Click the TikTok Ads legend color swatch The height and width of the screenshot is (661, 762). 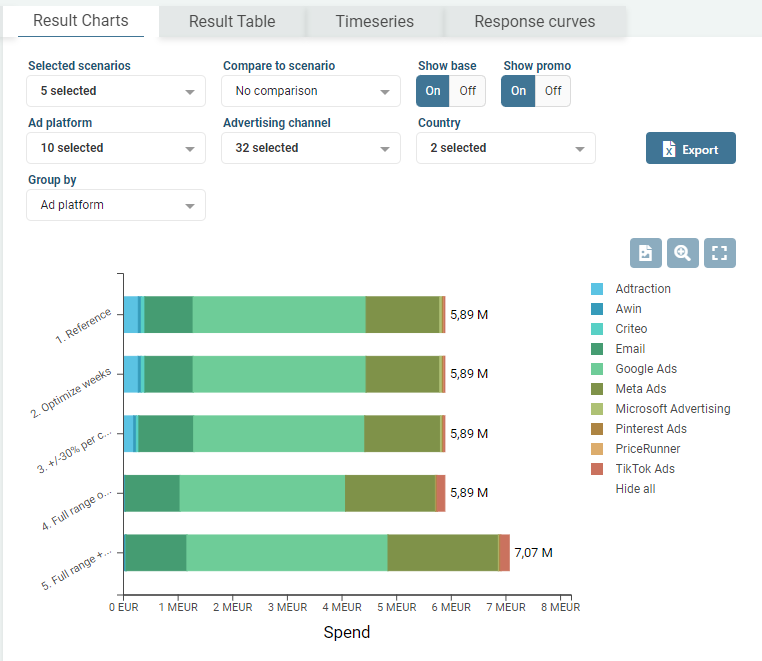click(x=597, y=469)
